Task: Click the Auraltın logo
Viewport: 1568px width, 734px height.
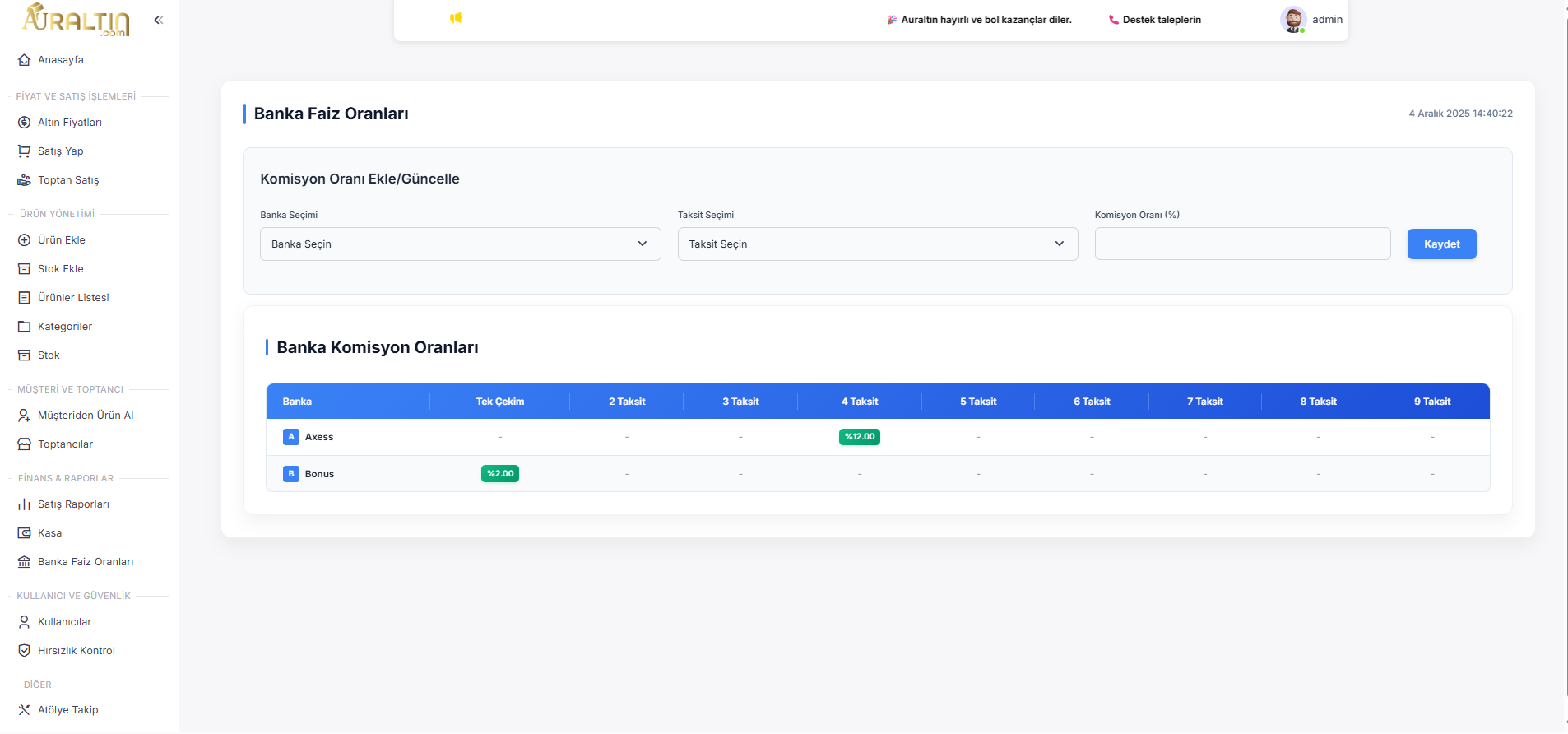Action: click(x=76, y=20)
